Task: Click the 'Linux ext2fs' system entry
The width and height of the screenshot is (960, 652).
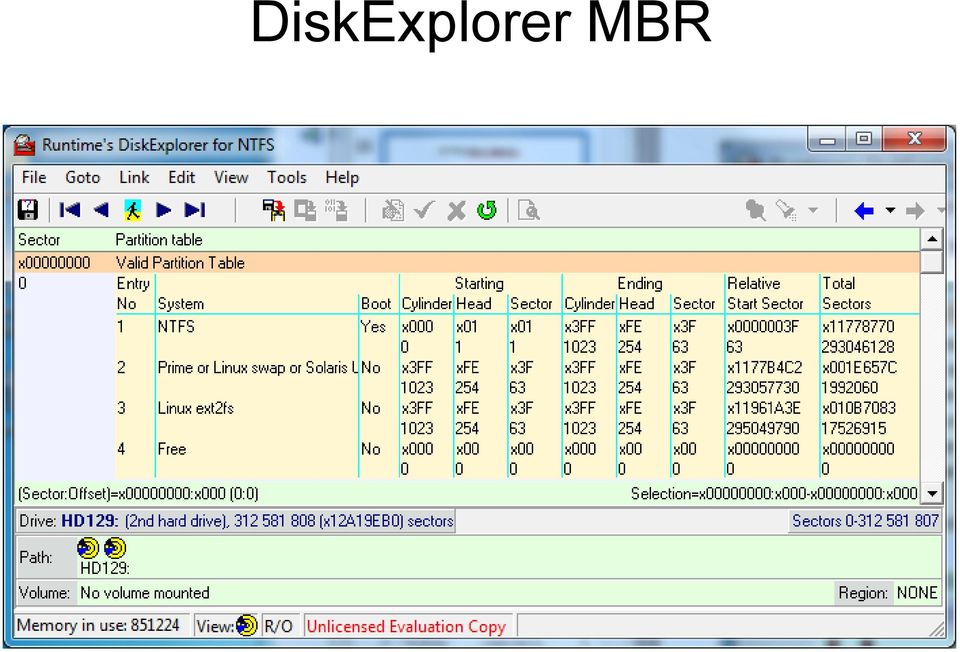Action: [195, 408]
